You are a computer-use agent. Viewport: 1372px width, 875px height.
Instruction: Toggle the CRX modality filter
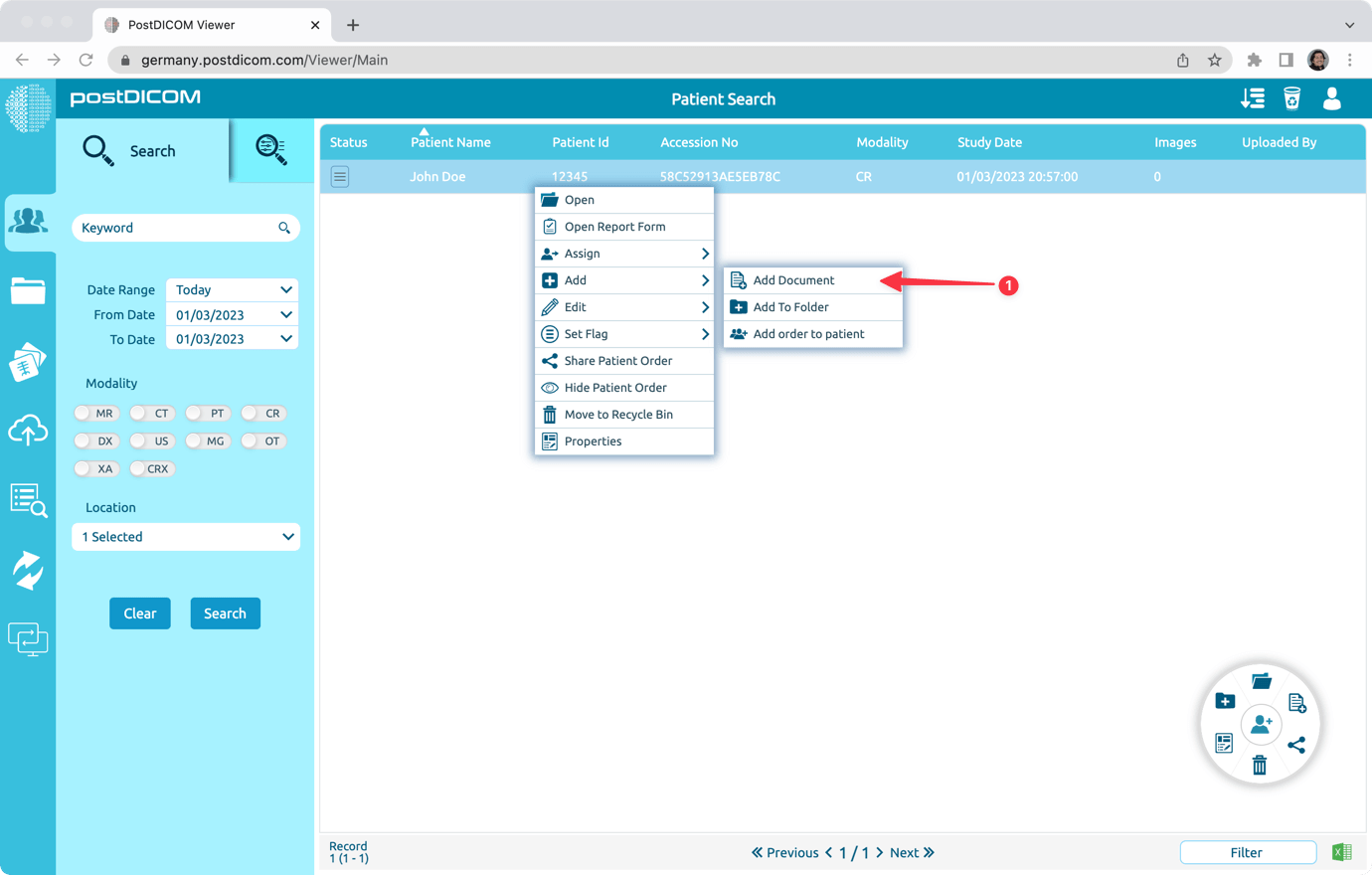[152, 468]
